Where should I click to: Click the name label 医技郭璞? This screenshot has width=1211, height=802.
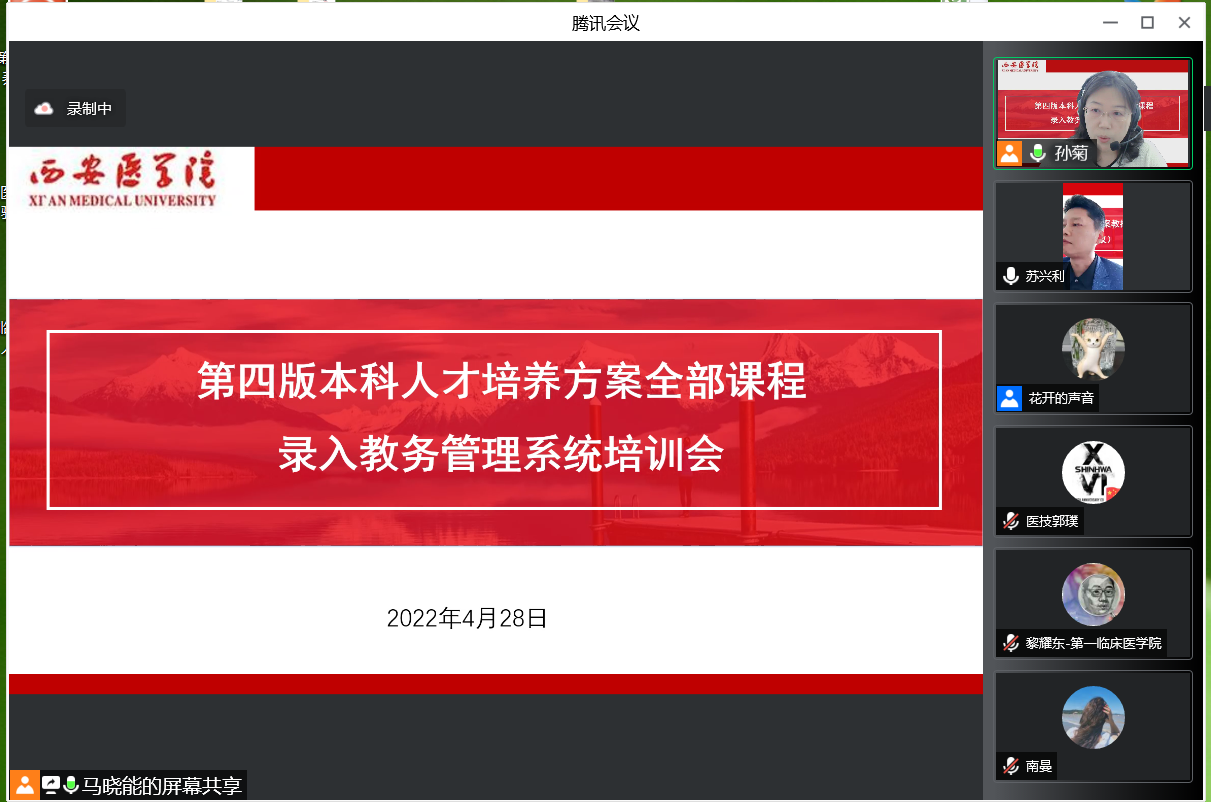[1053, 521]
